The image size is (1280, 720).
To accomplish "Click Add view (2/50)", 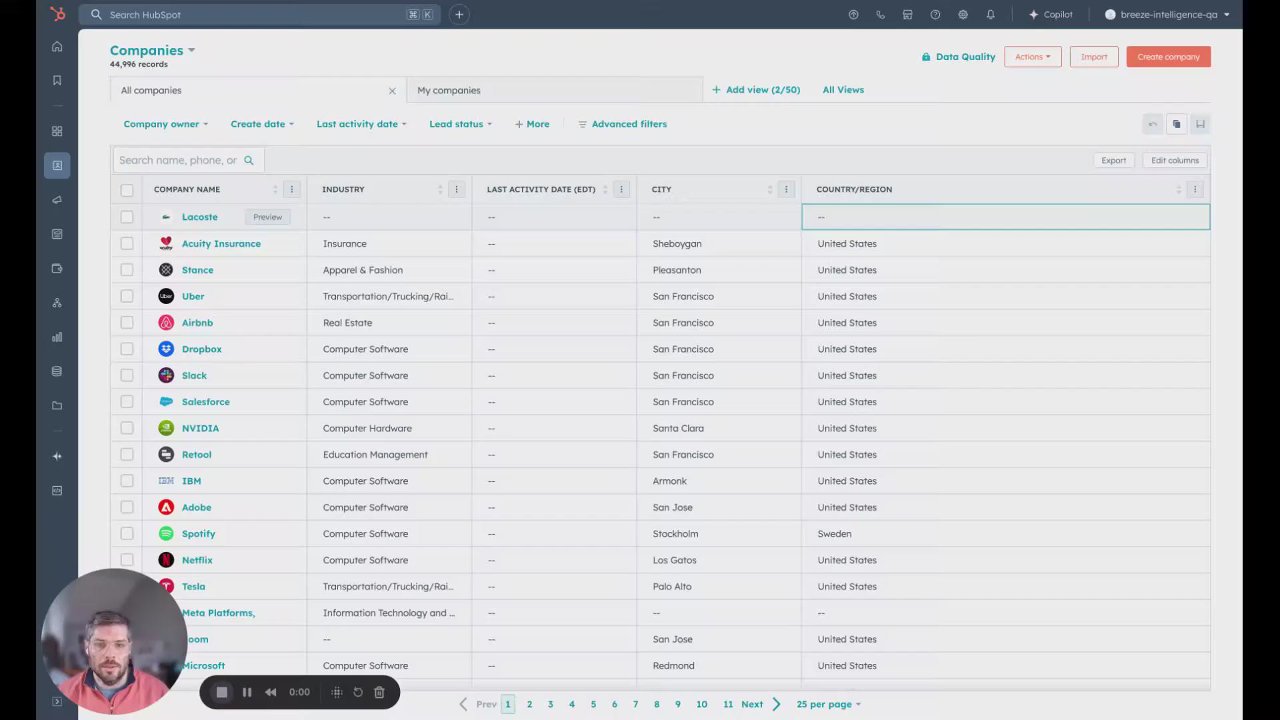I will pyautogui.click(x=756, y=90).
